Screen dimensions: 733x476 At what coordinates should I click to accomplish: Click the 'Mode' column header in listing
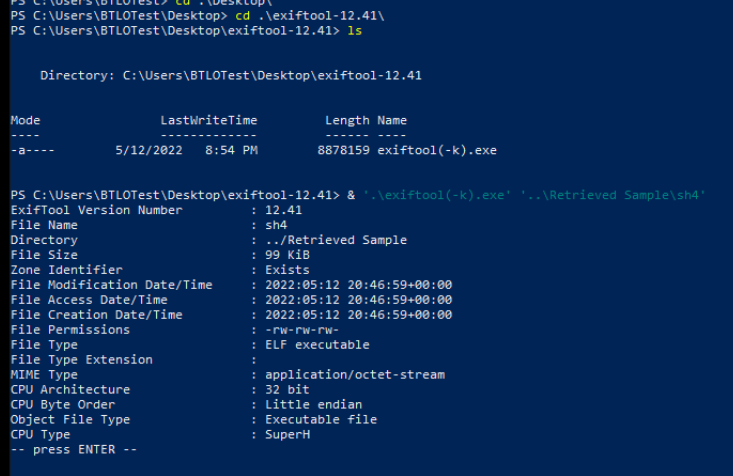coord(26,120)
